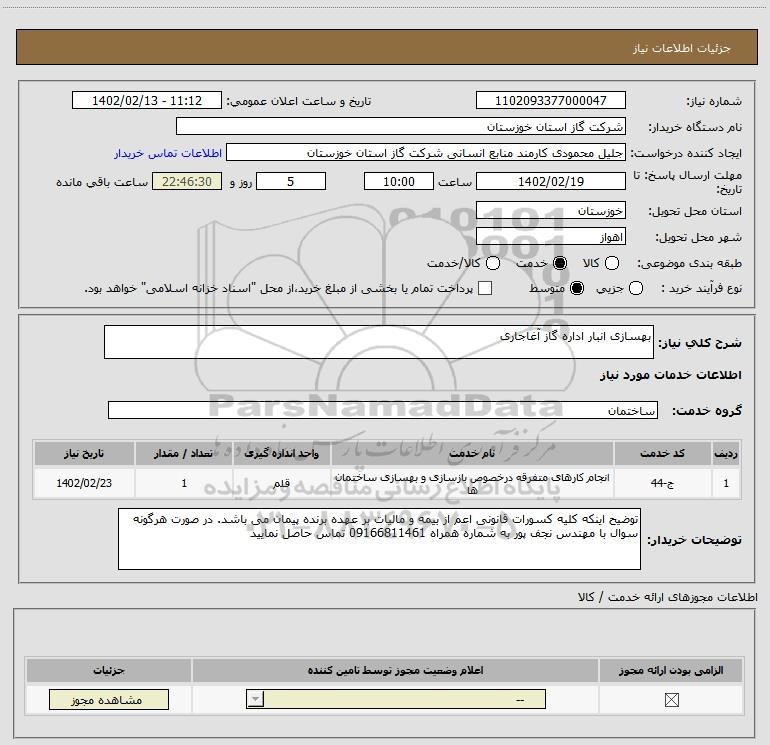The image size is (770, 745).
Task: Open the license status dropdown arrow
Action: pyautogui.click(x=255, y=699)
